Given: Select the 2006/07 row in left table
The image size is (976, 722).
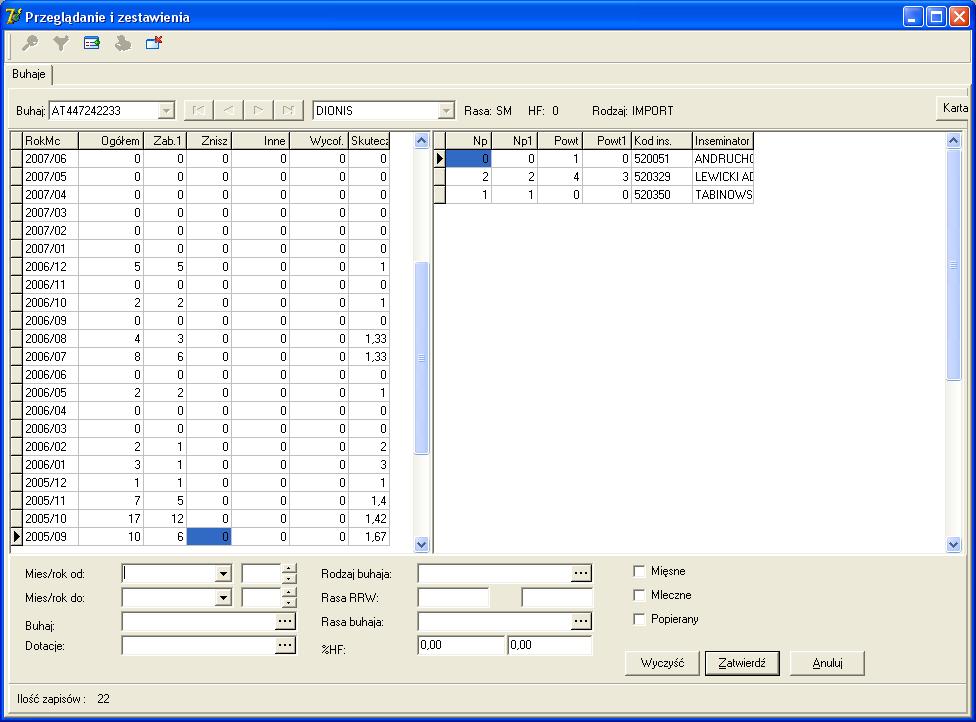Looking at the screenshot, I should (x=200, y=357).
